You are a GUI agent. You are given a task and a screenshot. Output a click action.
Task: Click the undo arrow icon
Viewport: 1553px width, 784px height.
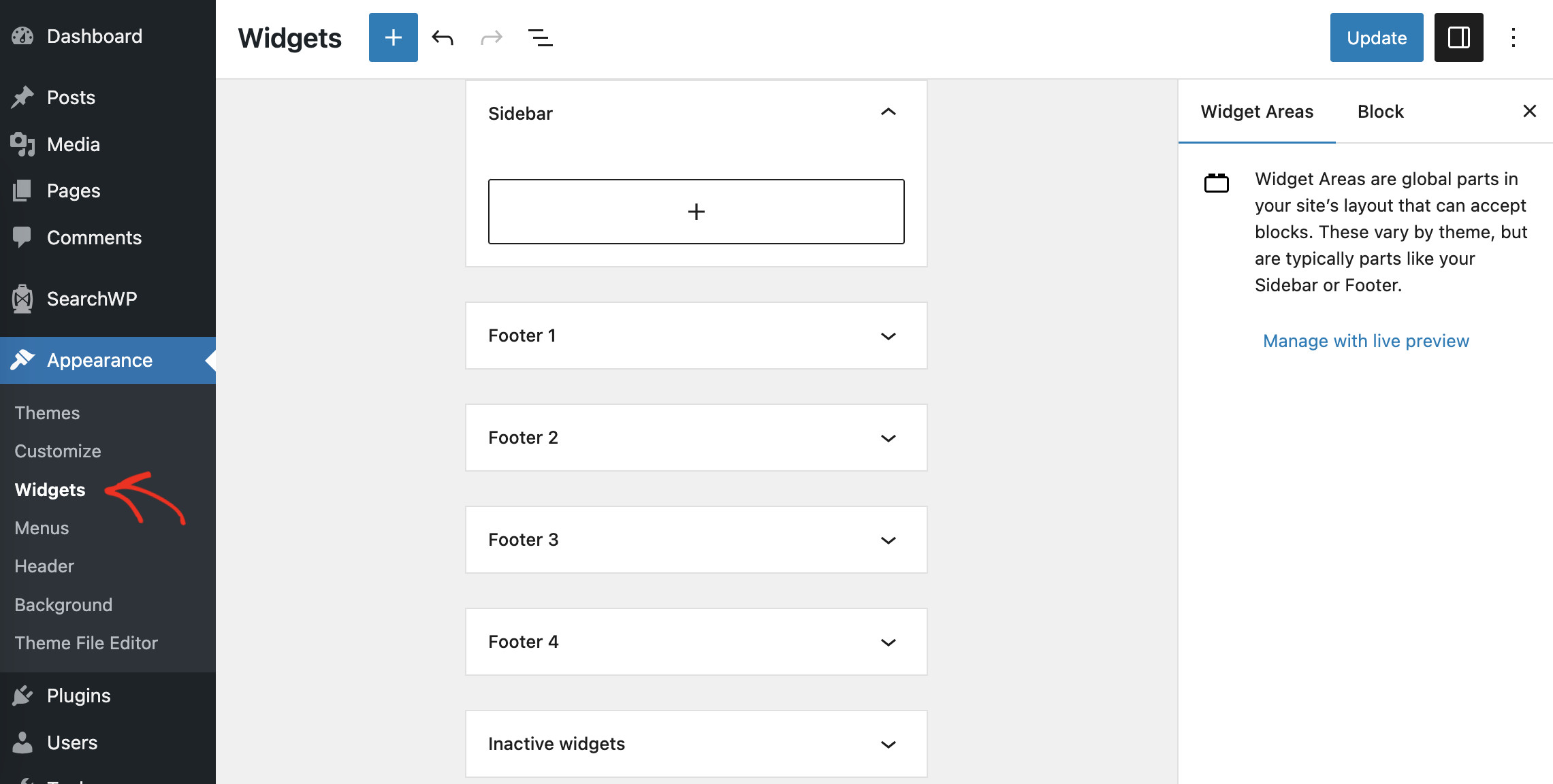point(443,37)
